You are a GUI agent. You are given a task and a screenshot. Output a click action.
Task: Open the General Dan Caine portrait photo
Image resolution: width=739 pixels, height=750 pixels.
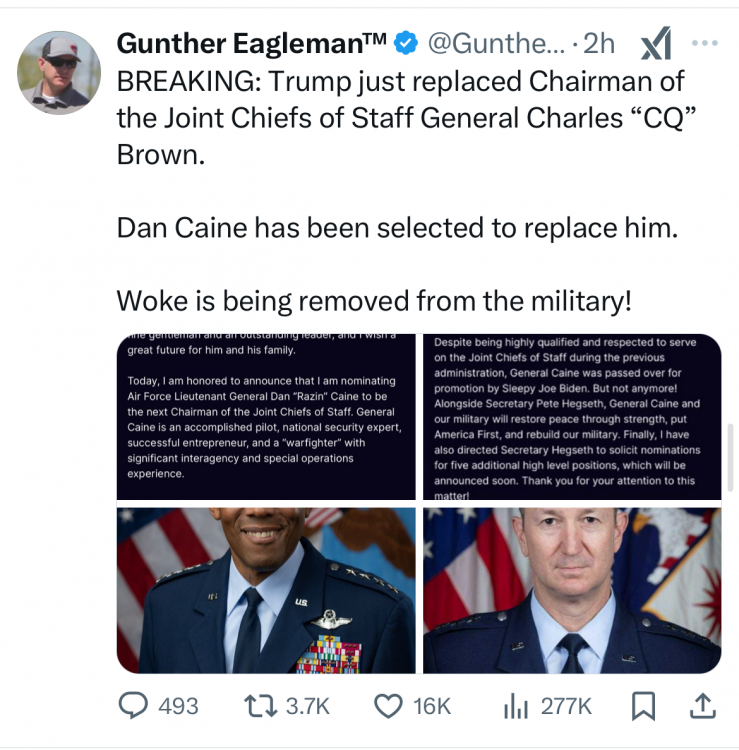(x=572, y=590)
